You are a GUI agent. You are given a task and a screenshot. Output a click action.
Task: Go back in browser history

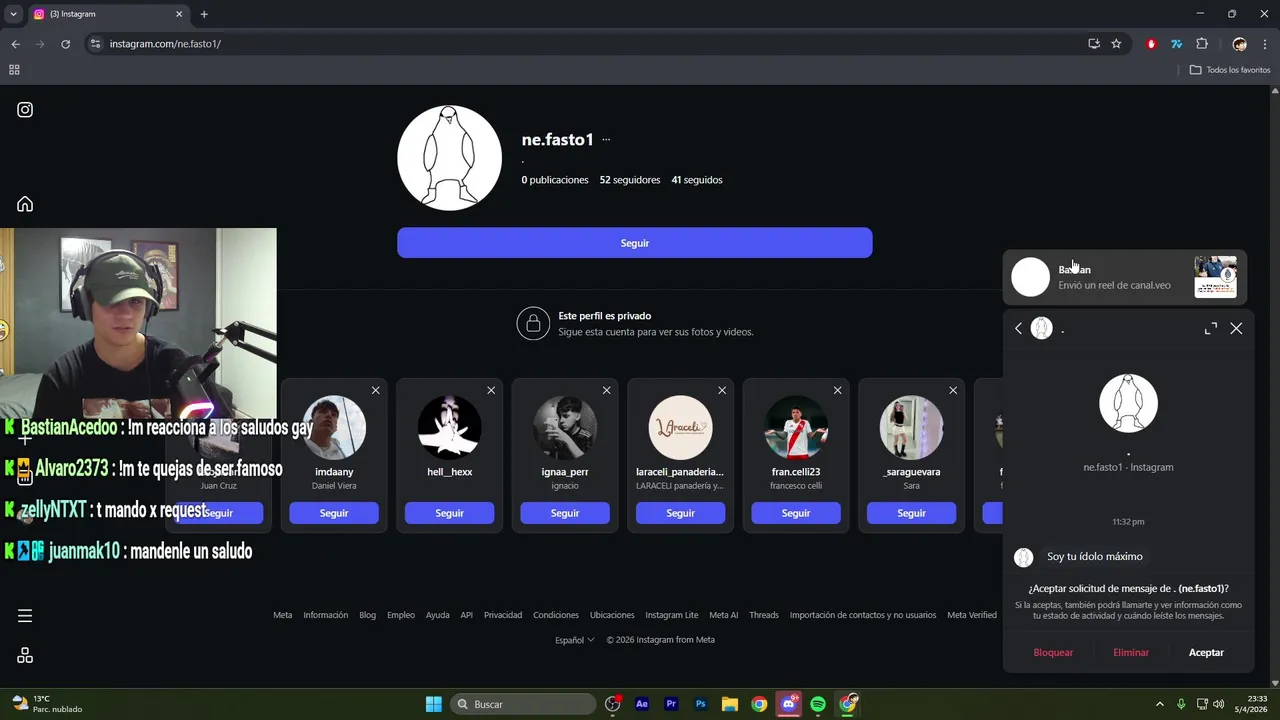point(15,44)
